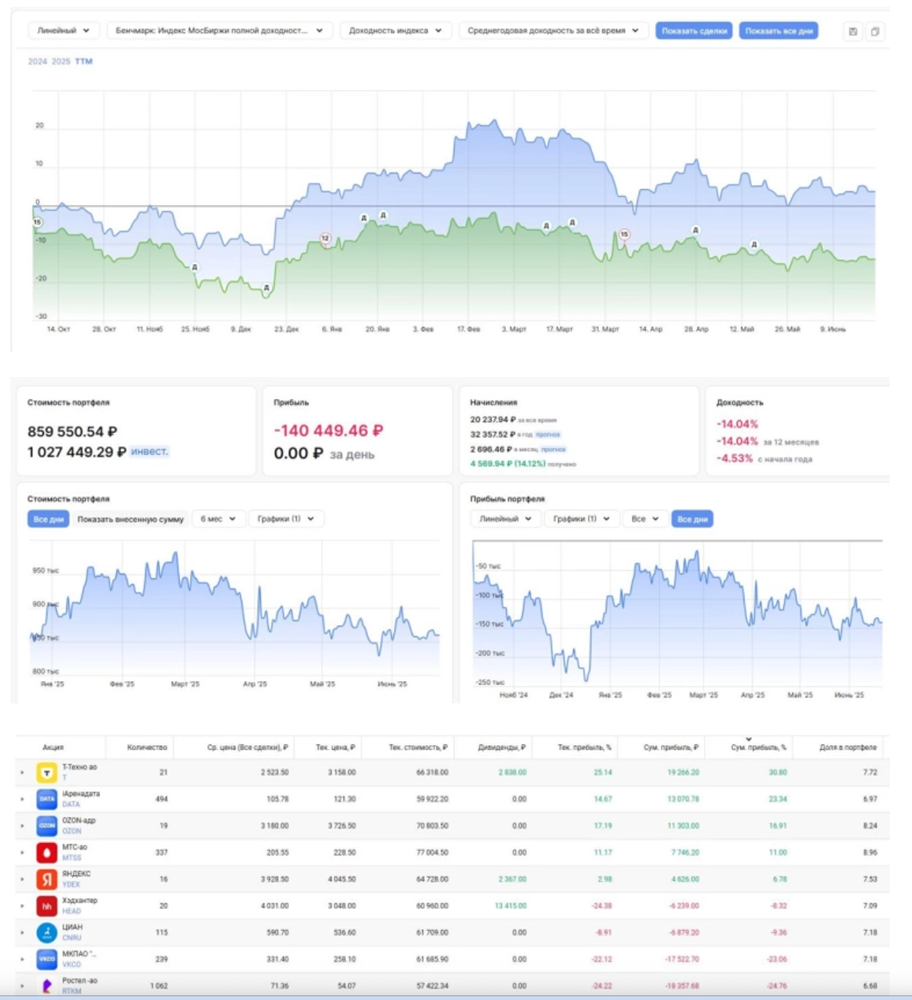Expand the МКПАО VKCO table row
This screenshot has height=1000, width=912.
point(22,959)
